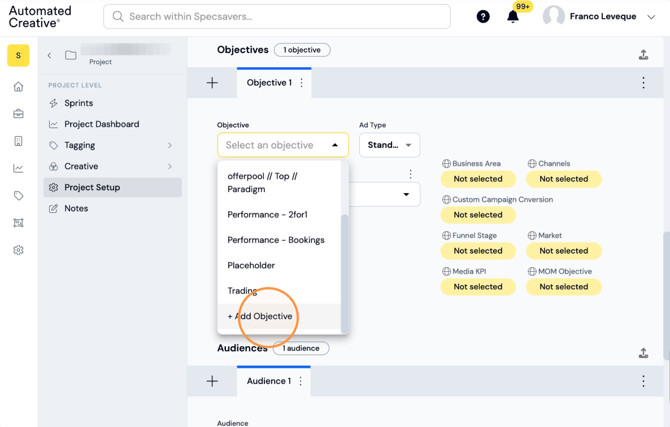Click the 1 objective count badge
Viewport: 670px width, 427px height.
point(302,50)
